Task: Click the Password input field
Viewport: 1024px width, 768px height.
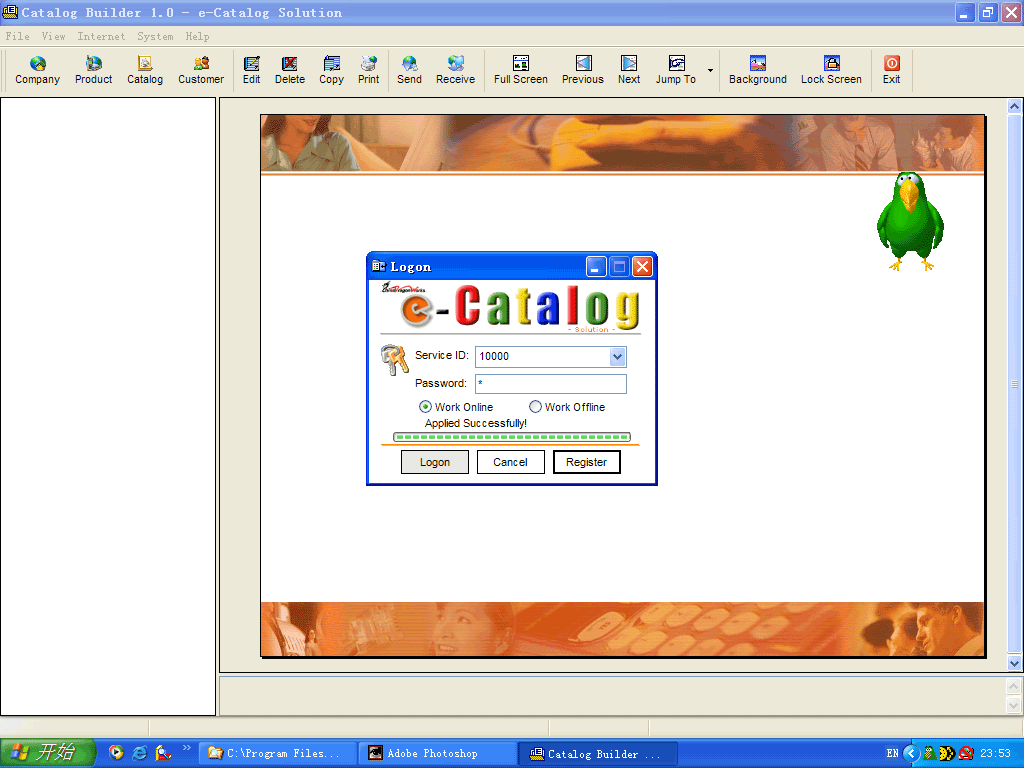Action: tap(551, 383)
